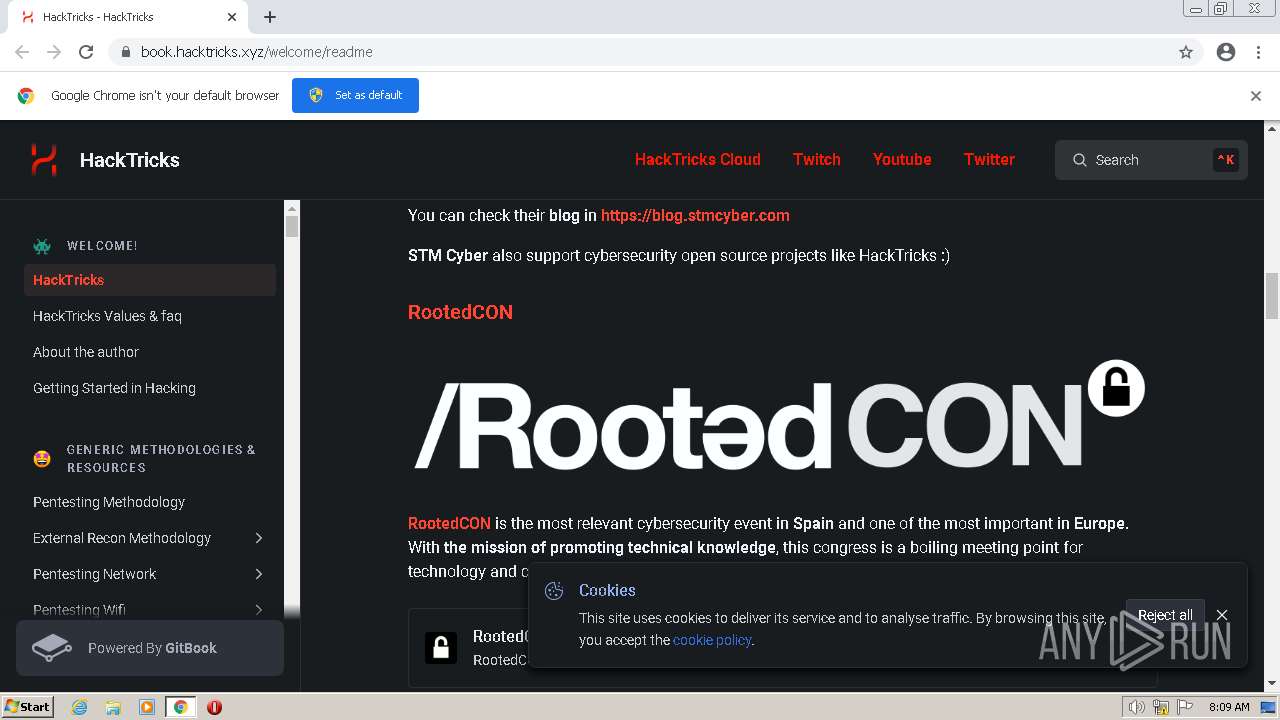Click the Opera taskbar icon
This screenshot has width=1280, height=720.
coord(214,707)
